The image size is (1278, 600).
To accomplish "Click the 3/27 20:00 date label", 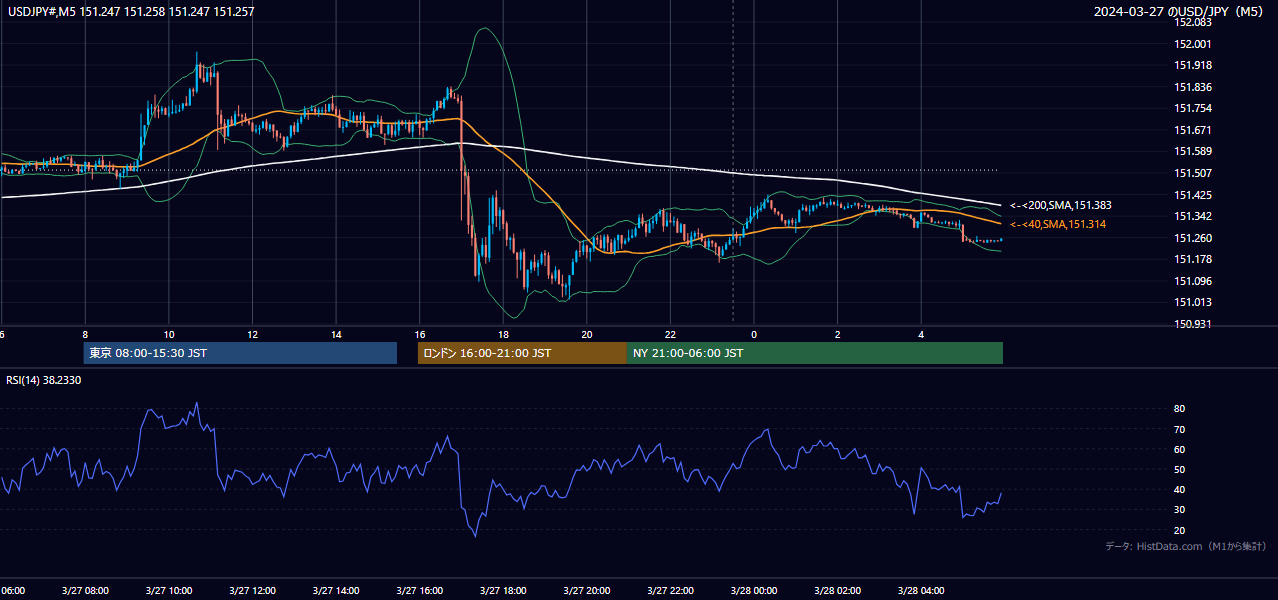I will point(587,590).
